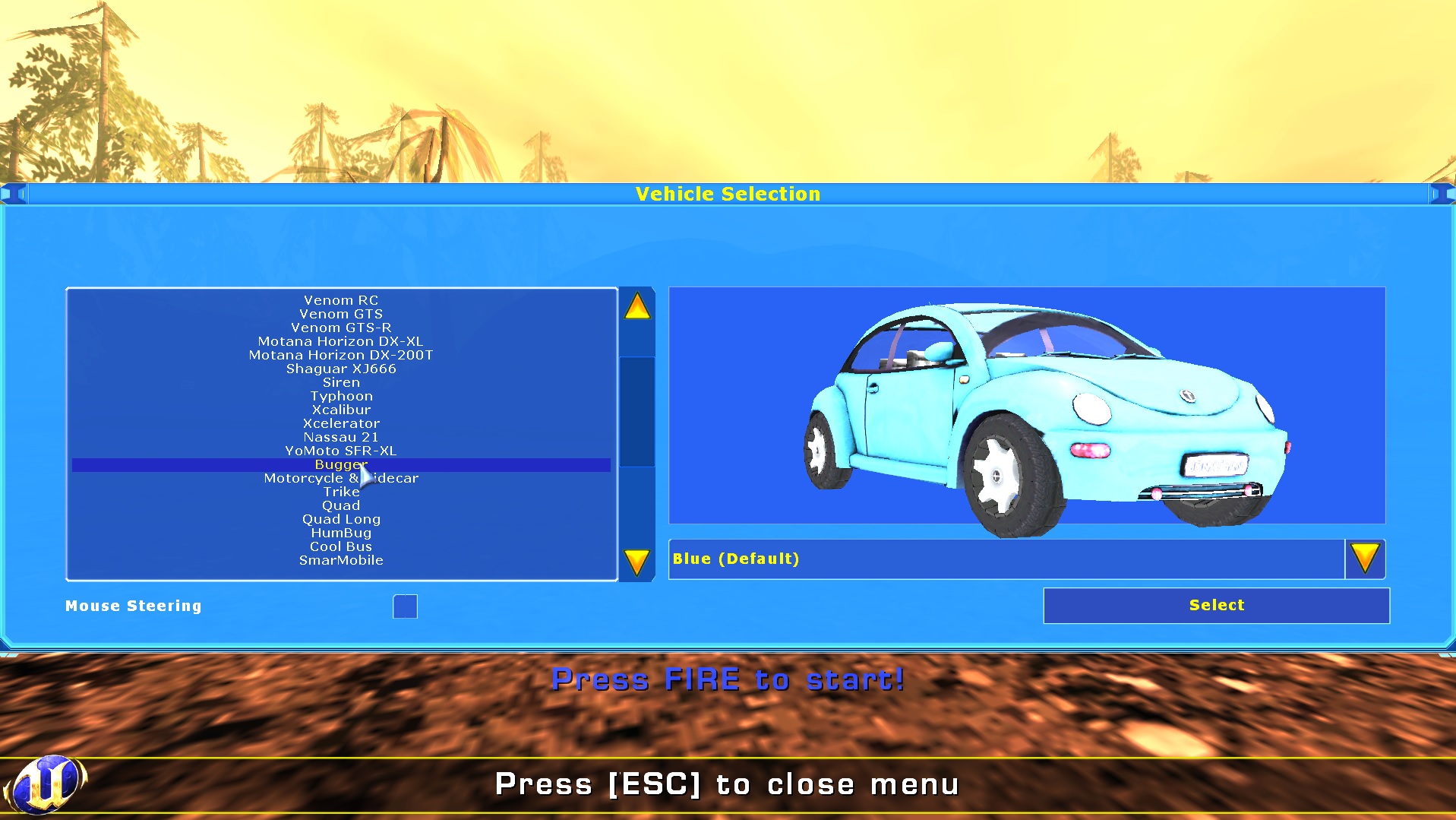Select Motana Horizon DX-XL
This screenshot has width=1456, height=820.
[x=341, y=341]
